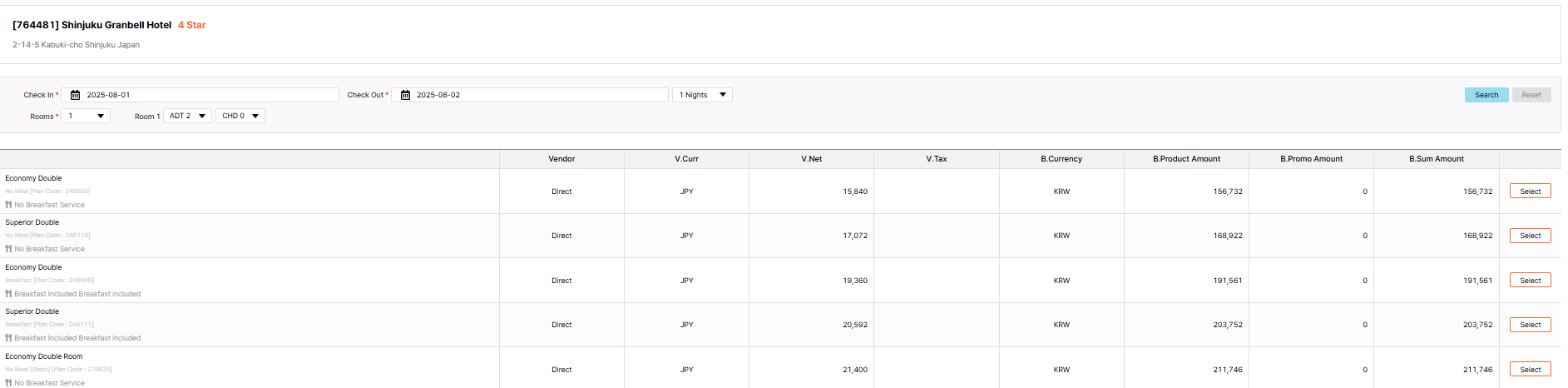Click the V.Net value 17,072
This screenshot has height=388, width=1568.
tap(855, 236)
